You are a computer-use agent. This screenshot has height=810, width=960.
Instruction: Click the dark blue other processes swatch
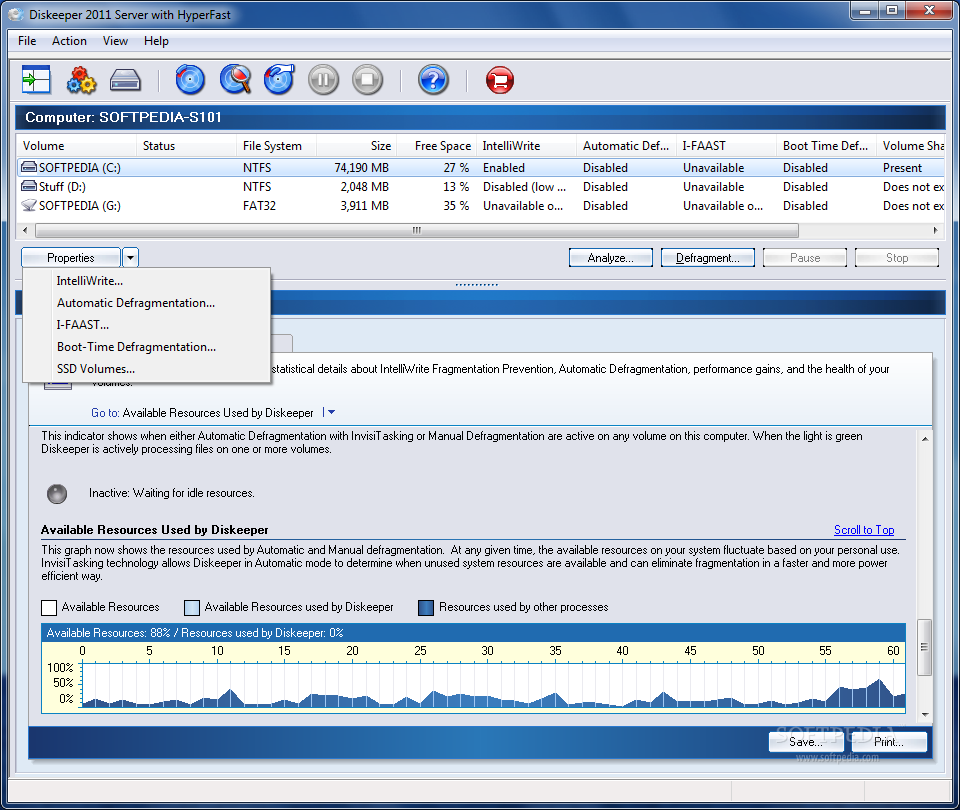[x=426, y=607]
